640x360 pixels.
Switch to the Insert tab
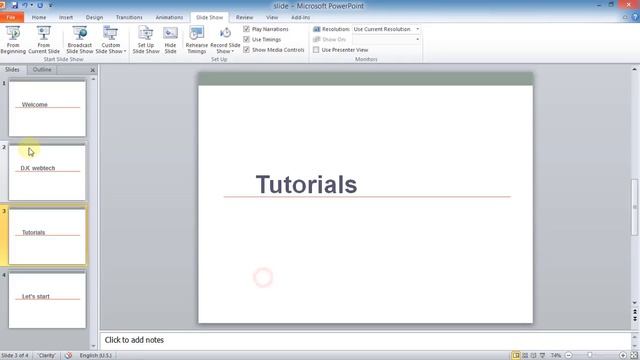tap(66, 18)
